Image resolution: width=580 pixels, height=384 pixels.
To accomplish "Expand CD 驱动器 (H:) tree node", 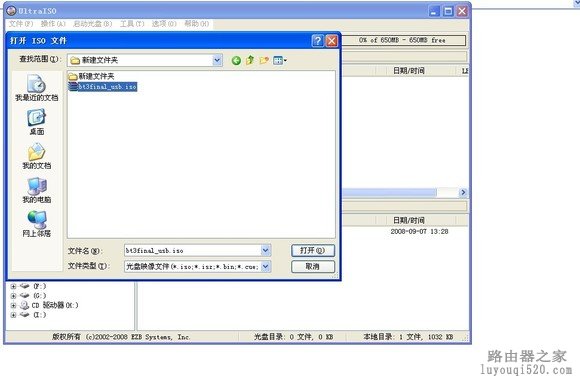I will (13, 306).
